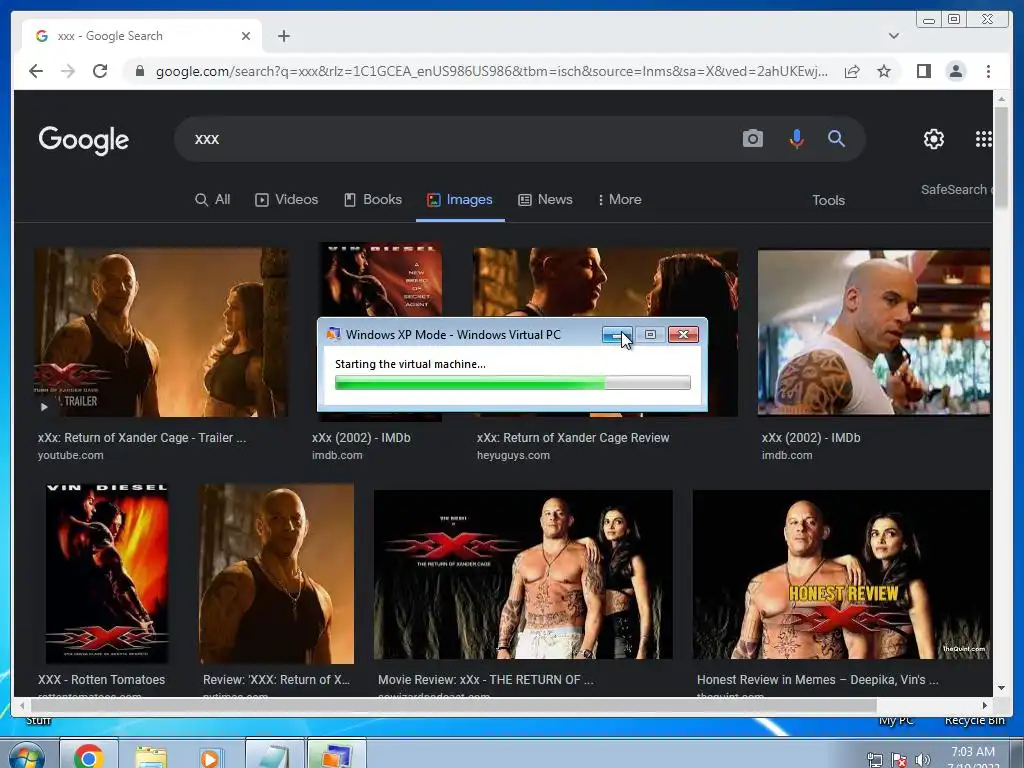Open Windows Explorer from the taskbar
1024x768 pixels.
[x=151, y=756]
